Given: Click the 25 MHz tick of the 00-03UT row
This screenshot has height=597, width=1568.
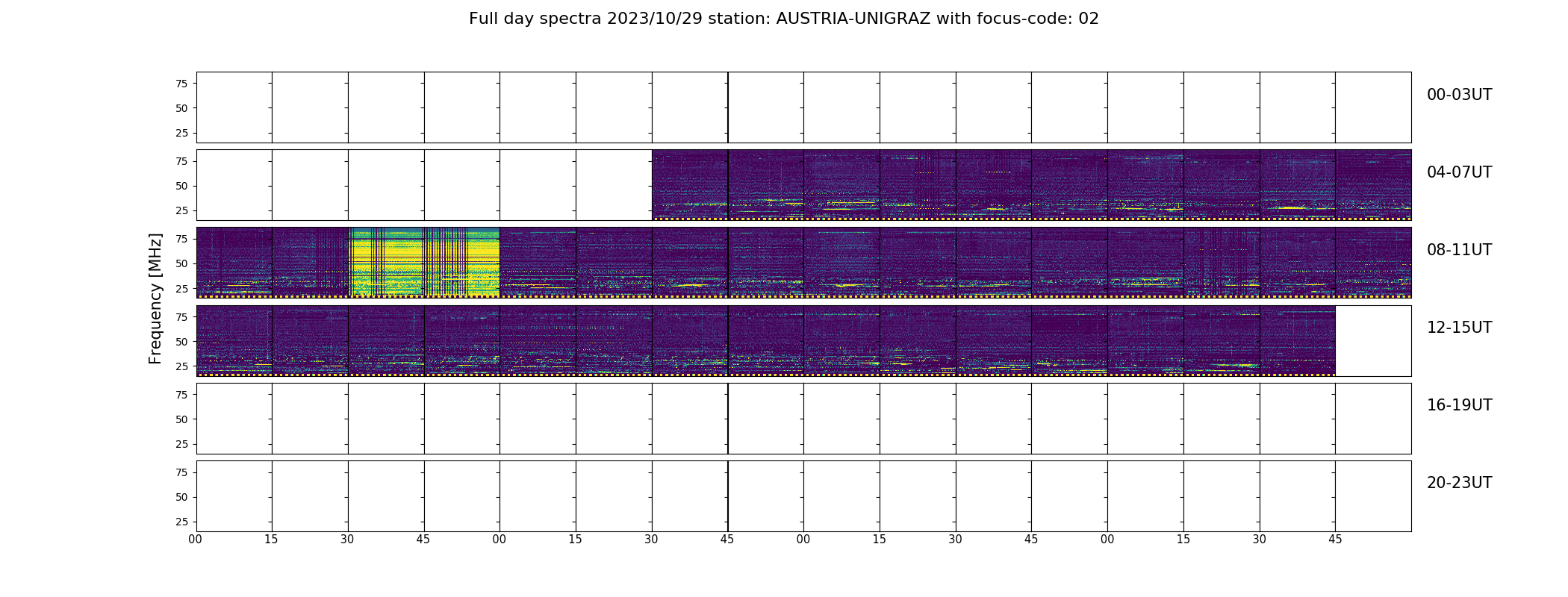Looking at the screenshot, I should (x=181, y=133).
